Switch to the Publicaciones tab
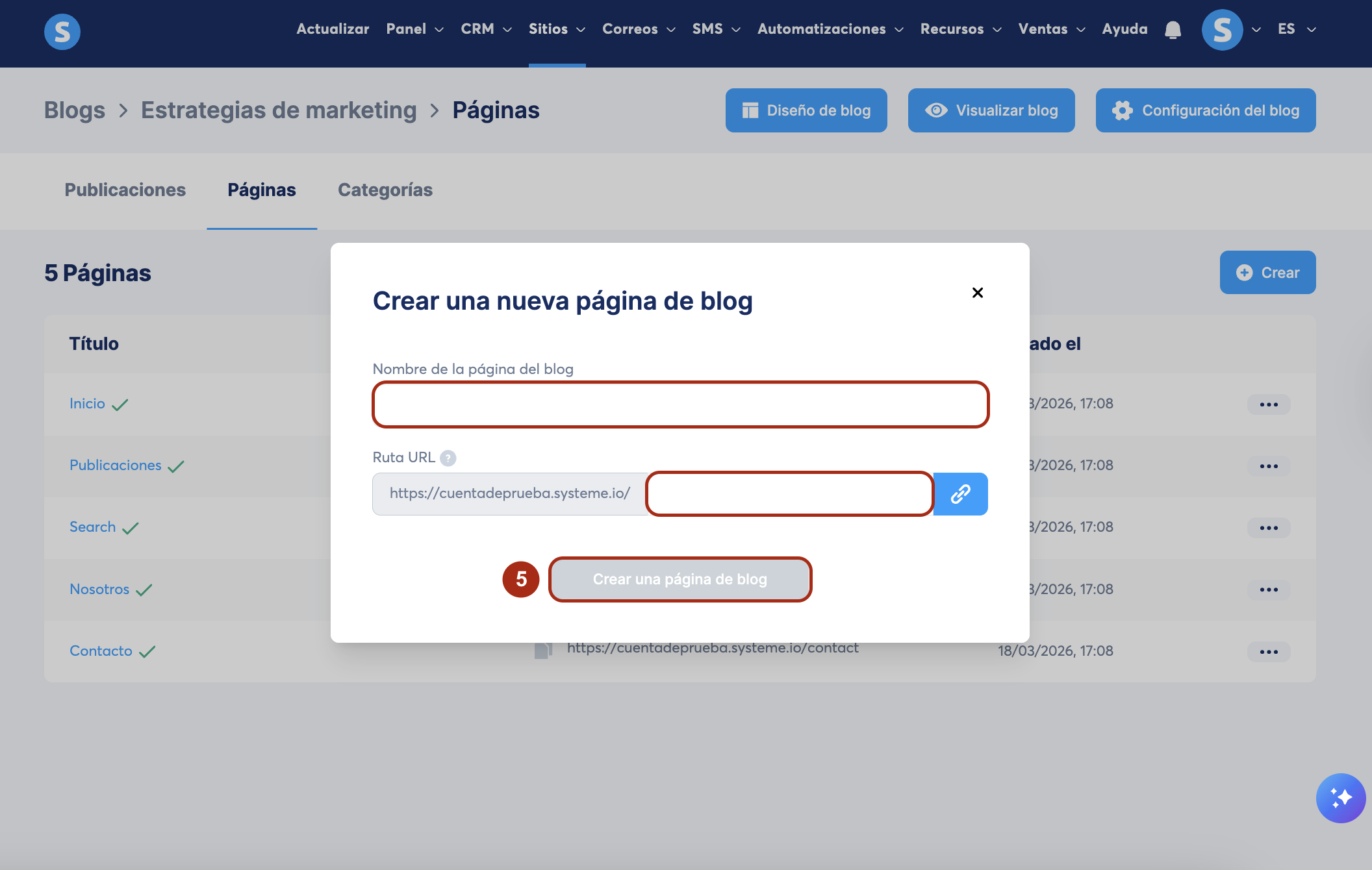 (x=125, y=190)
